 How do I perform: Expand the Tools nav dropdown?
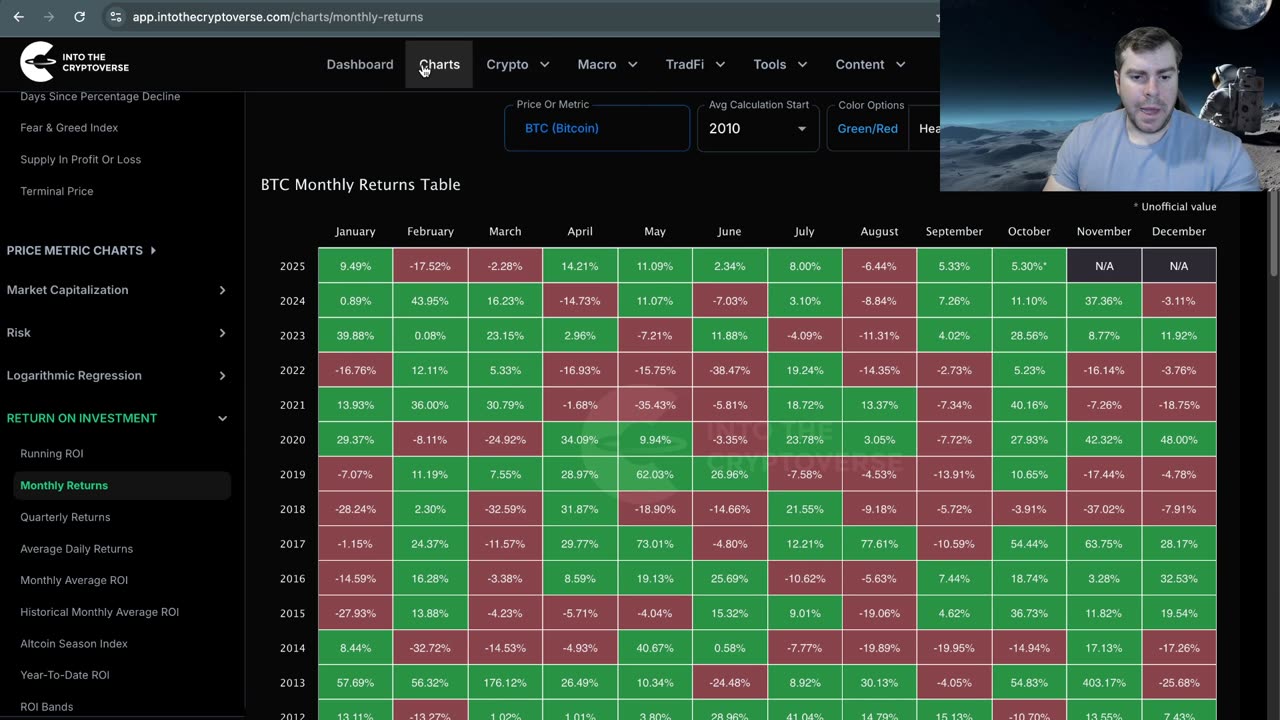[x=780, y=64]
